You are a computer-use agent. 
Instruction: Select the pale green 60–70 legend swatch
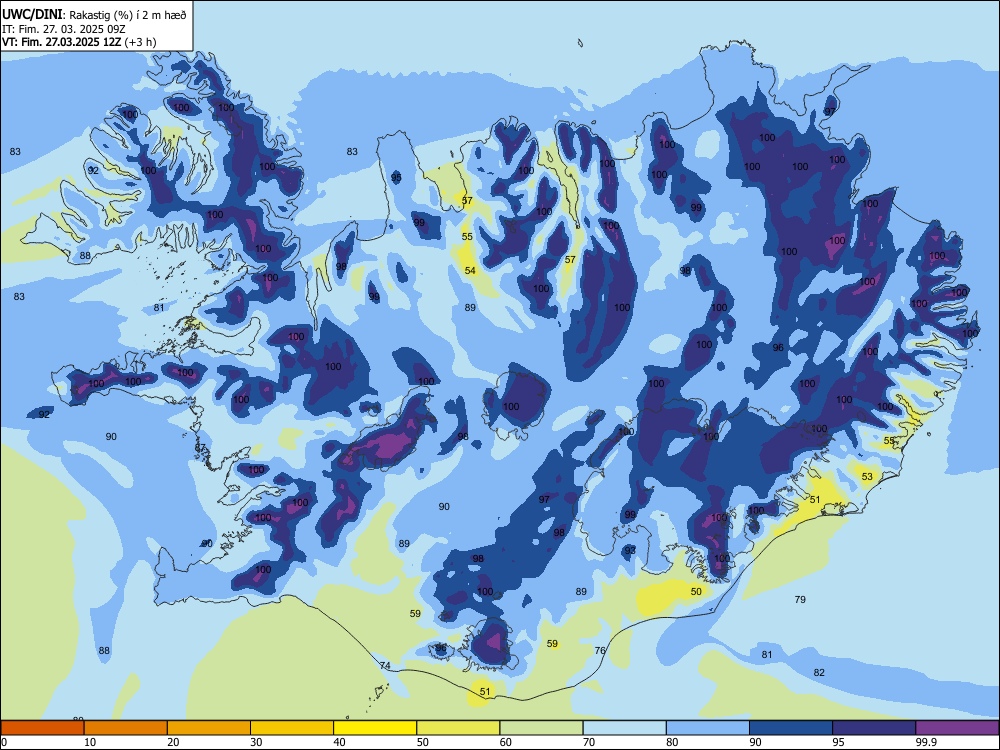pyautogui.click(x=541, y=728)
